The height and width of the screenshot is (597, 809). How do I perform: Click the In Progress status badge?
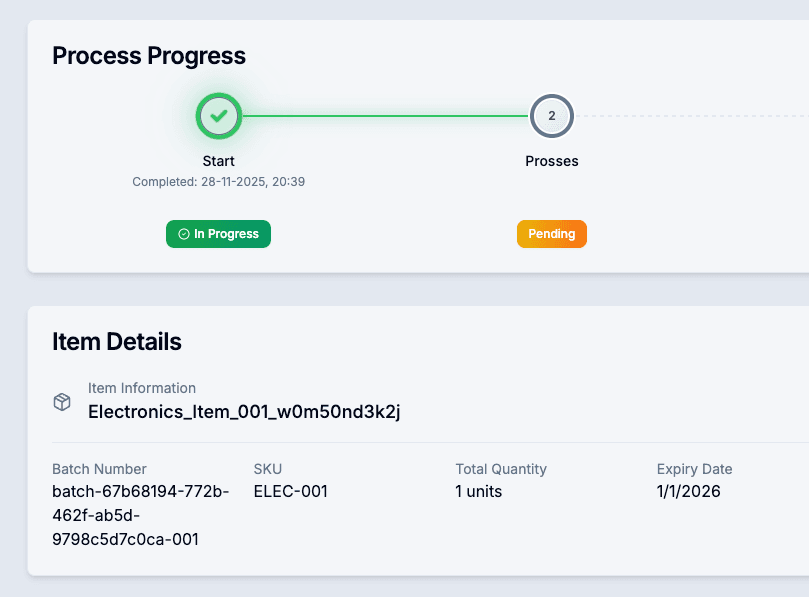tap(218, 234)
